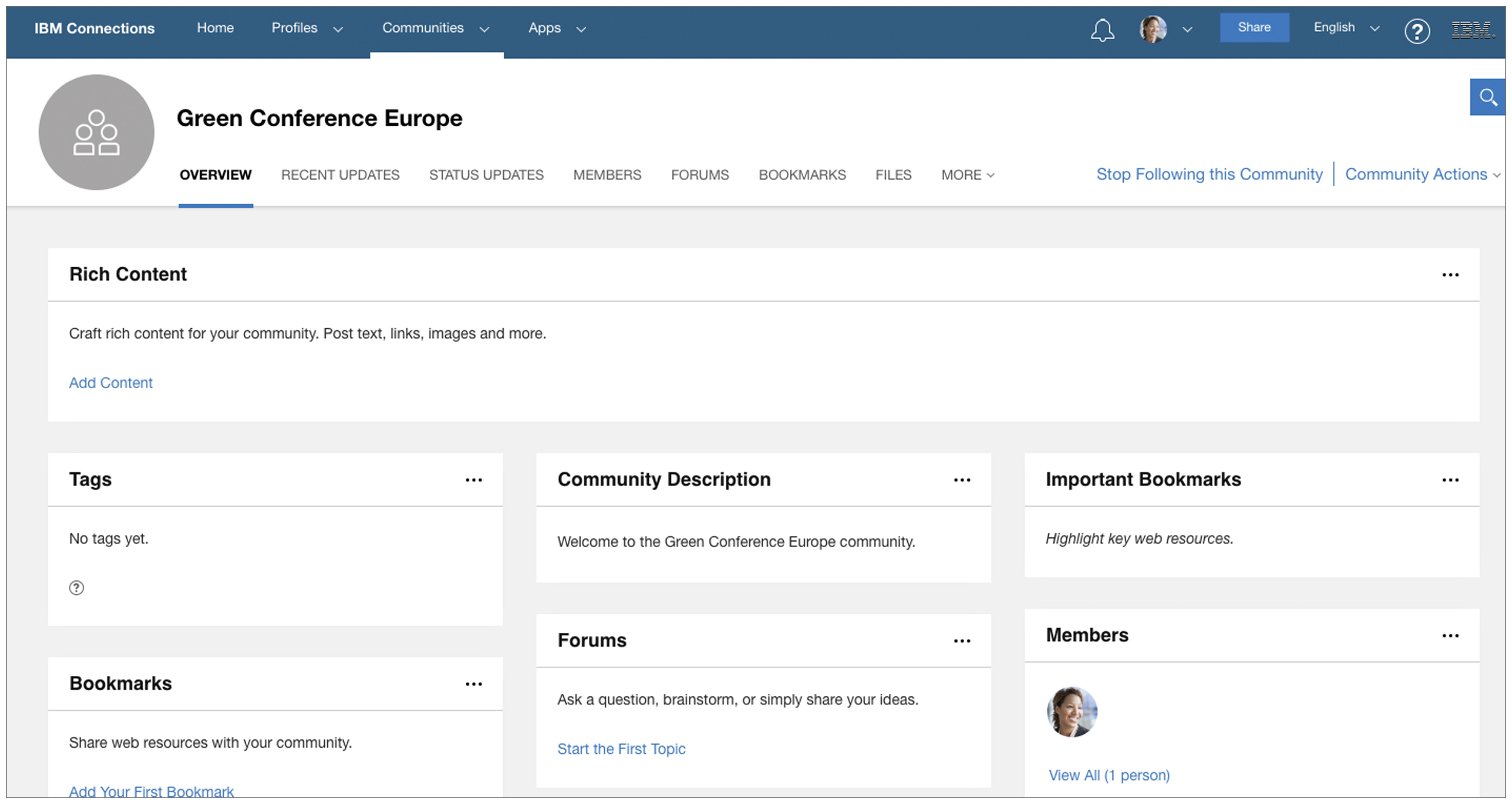Viewport: 1512px width, 804px height.
Task: Switch to BOOKMARKS tab
Action: point(802,175)
